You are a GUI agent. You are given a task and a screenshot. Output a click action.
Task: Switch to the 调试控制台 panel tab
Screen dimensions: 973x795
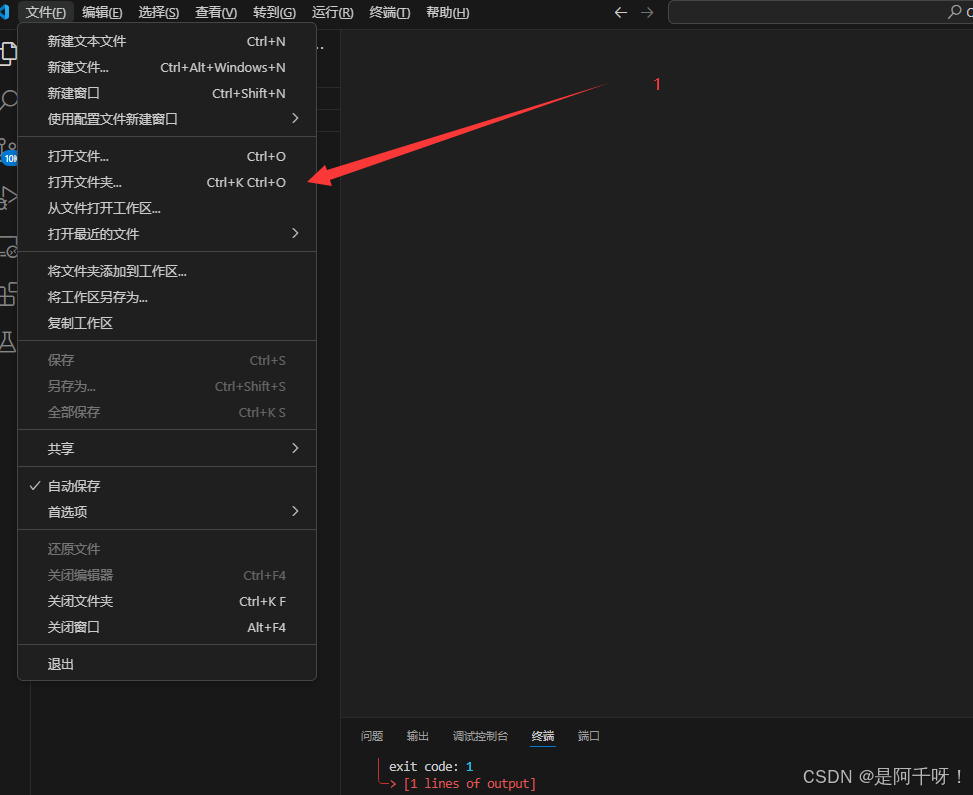(x=481, y=736)
